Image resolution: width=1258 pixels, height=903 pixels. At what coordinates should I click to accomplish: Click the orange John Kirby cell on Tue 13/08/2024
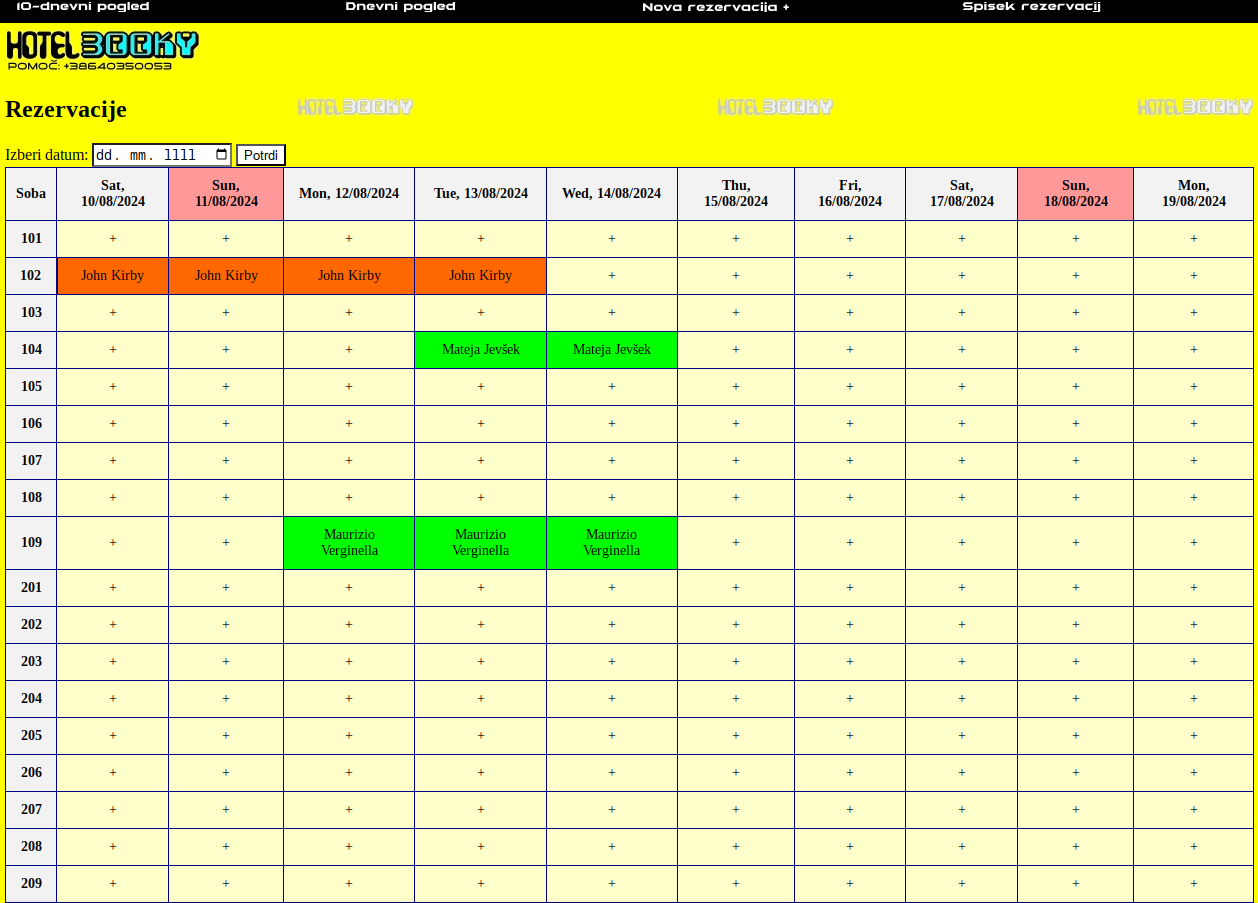click(480, 276)
